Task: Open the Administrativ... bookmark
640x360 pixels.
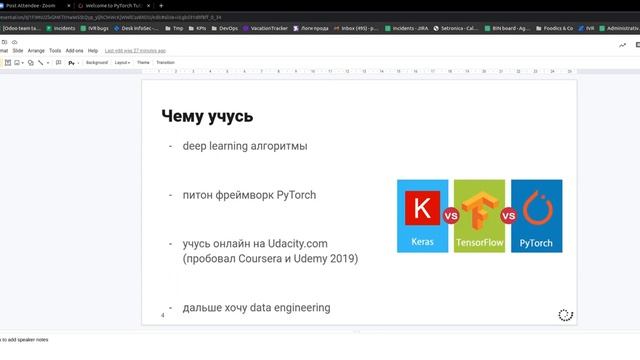Action: [x=619, y=28]
